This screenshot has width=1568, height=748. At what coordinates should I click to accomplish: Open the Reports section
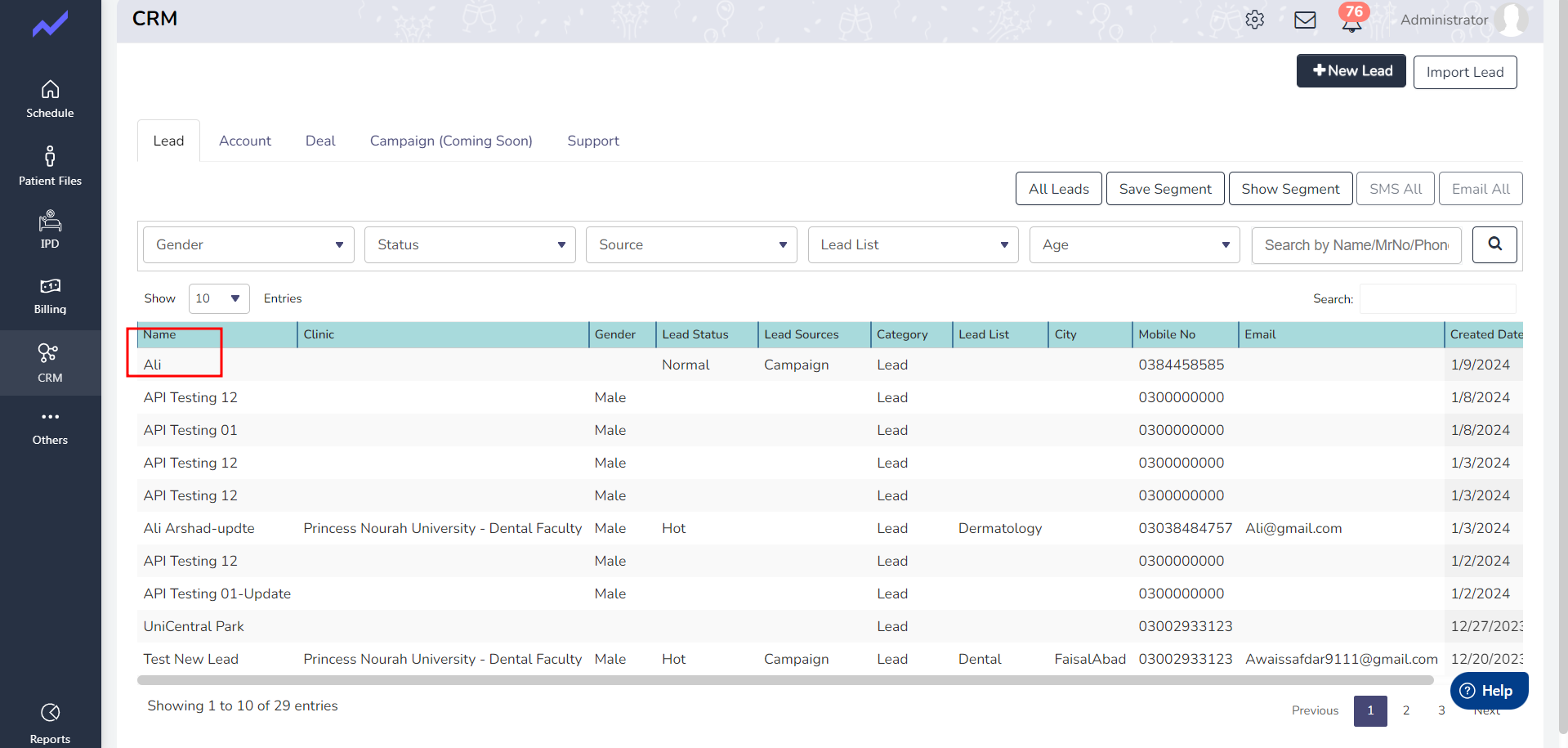point(50,723)
